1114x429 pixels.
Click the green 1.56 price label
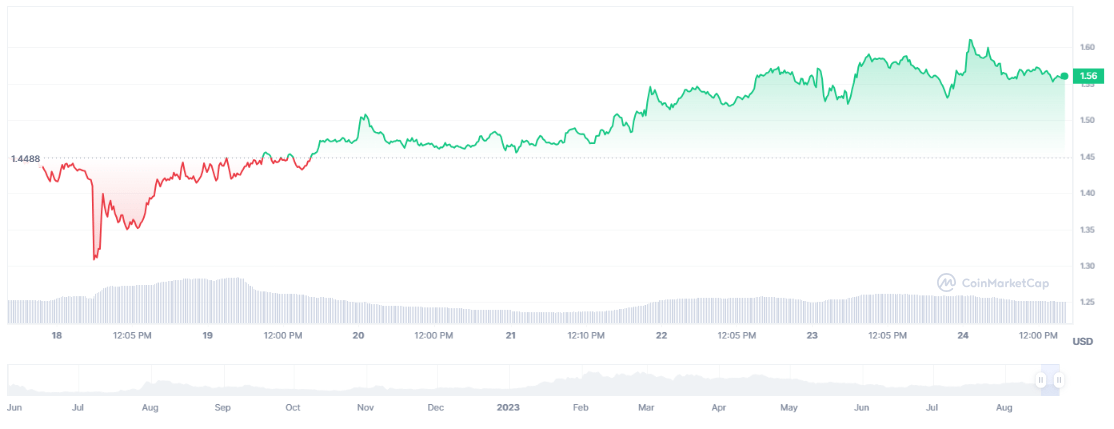1088,76
